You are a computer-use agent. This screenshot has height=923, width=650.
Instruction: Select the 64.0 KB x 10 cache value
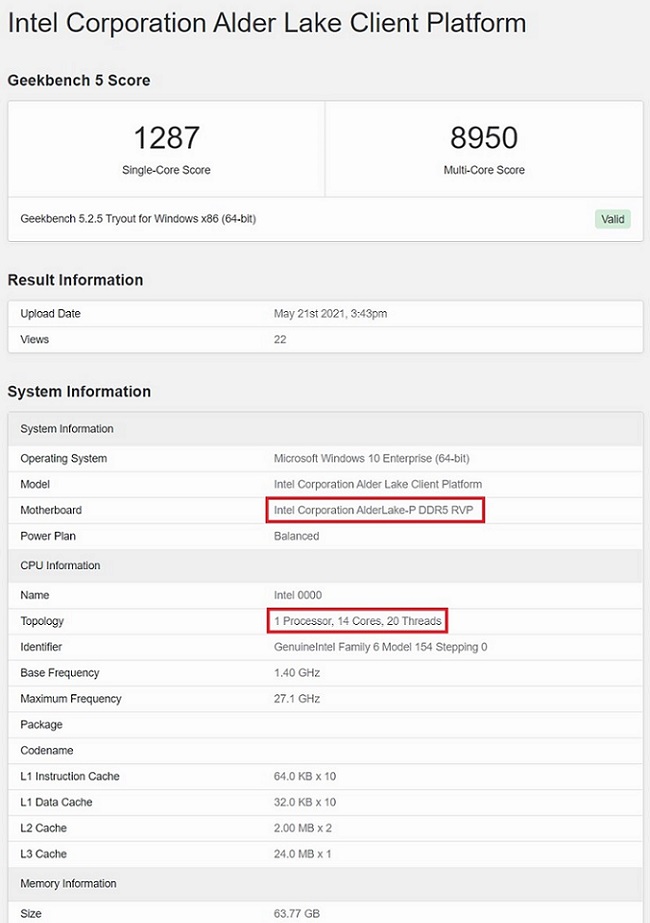pos(305,776)
